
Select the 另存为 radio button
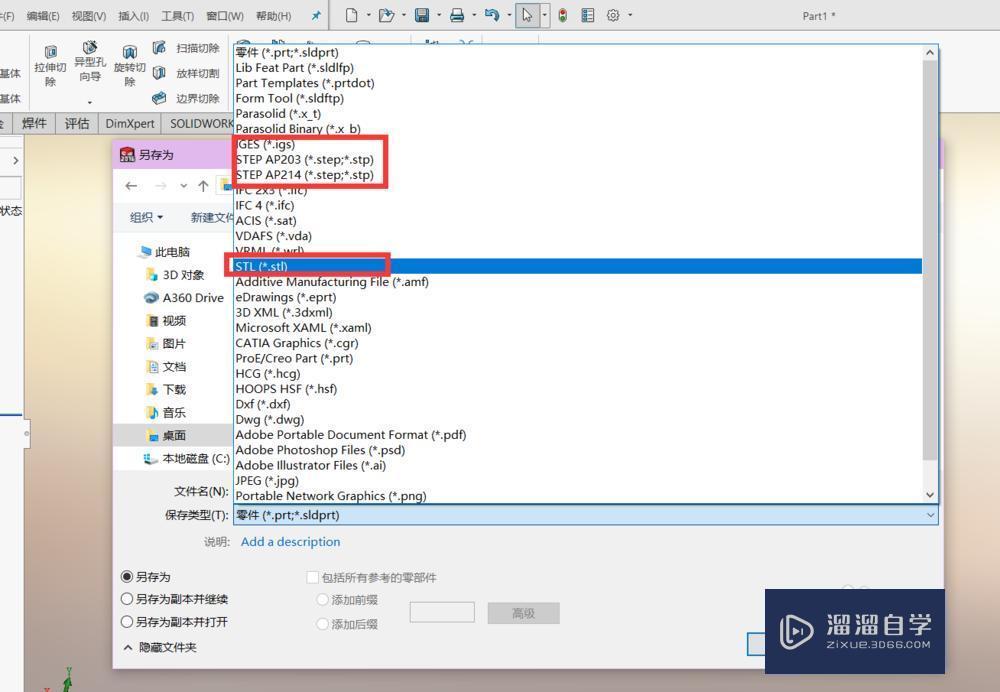pos(127,577)
